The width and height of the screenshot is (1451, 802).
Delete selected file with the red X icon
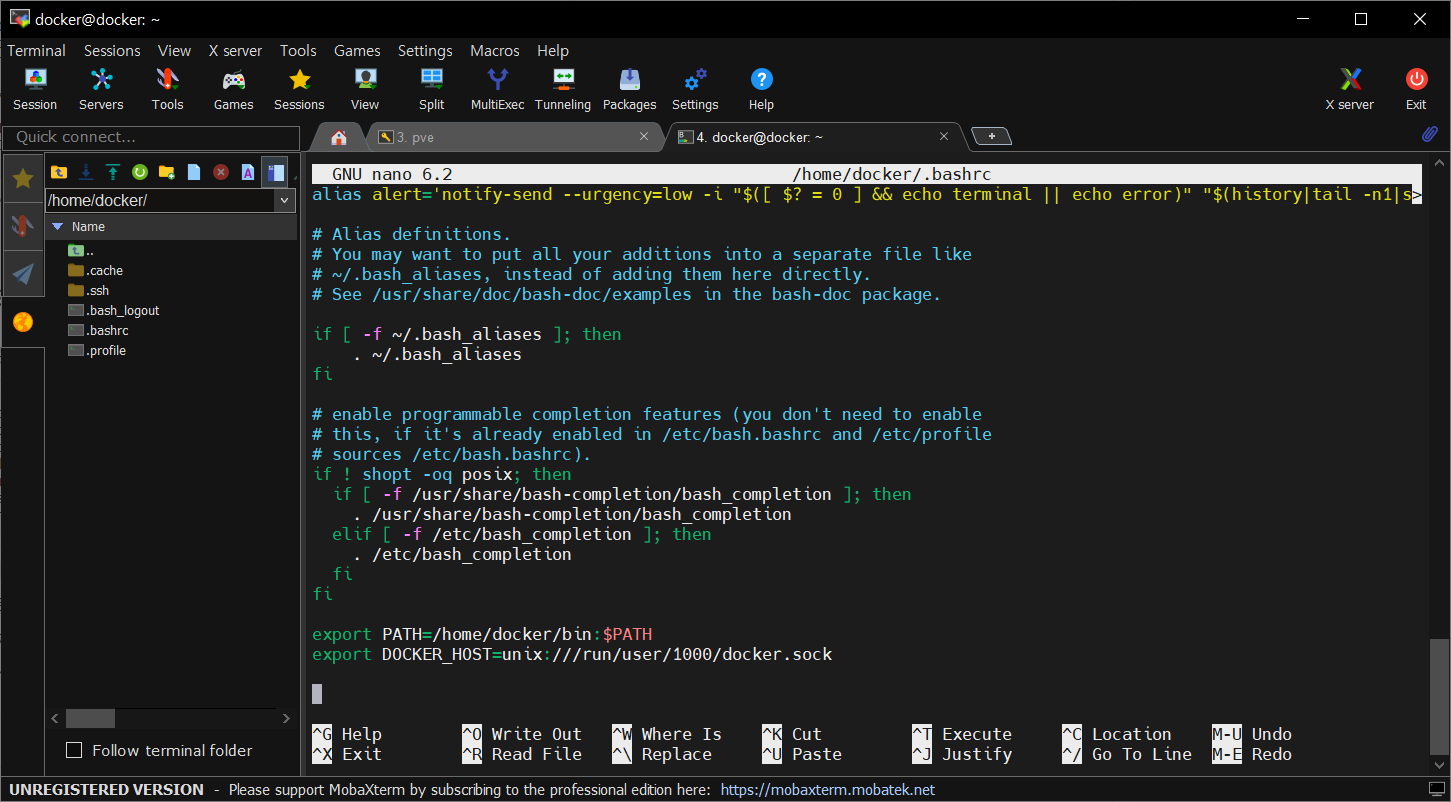(x=221, y=172)
